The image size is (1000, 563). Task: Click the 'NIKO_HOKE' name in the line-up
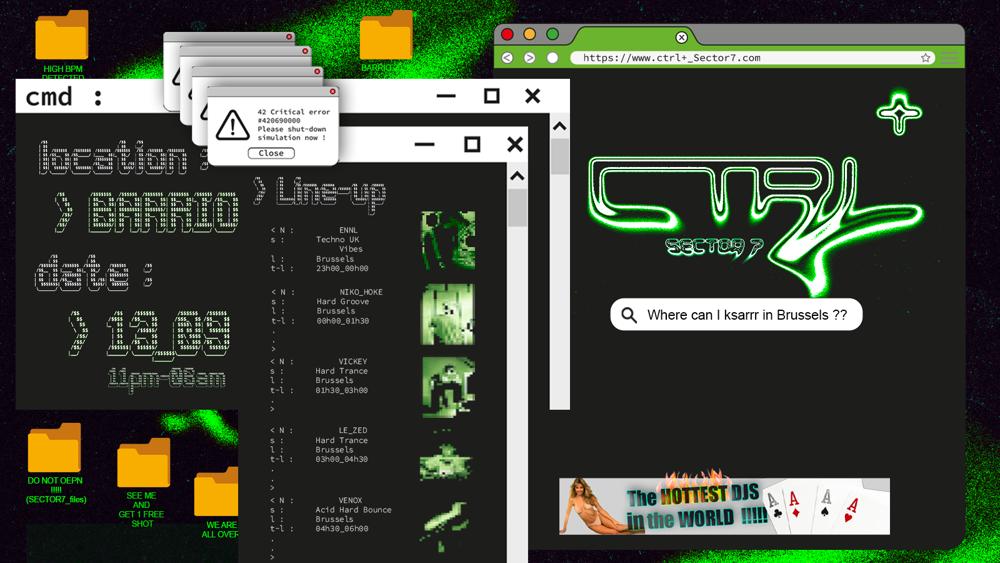(x=361, y=292)
